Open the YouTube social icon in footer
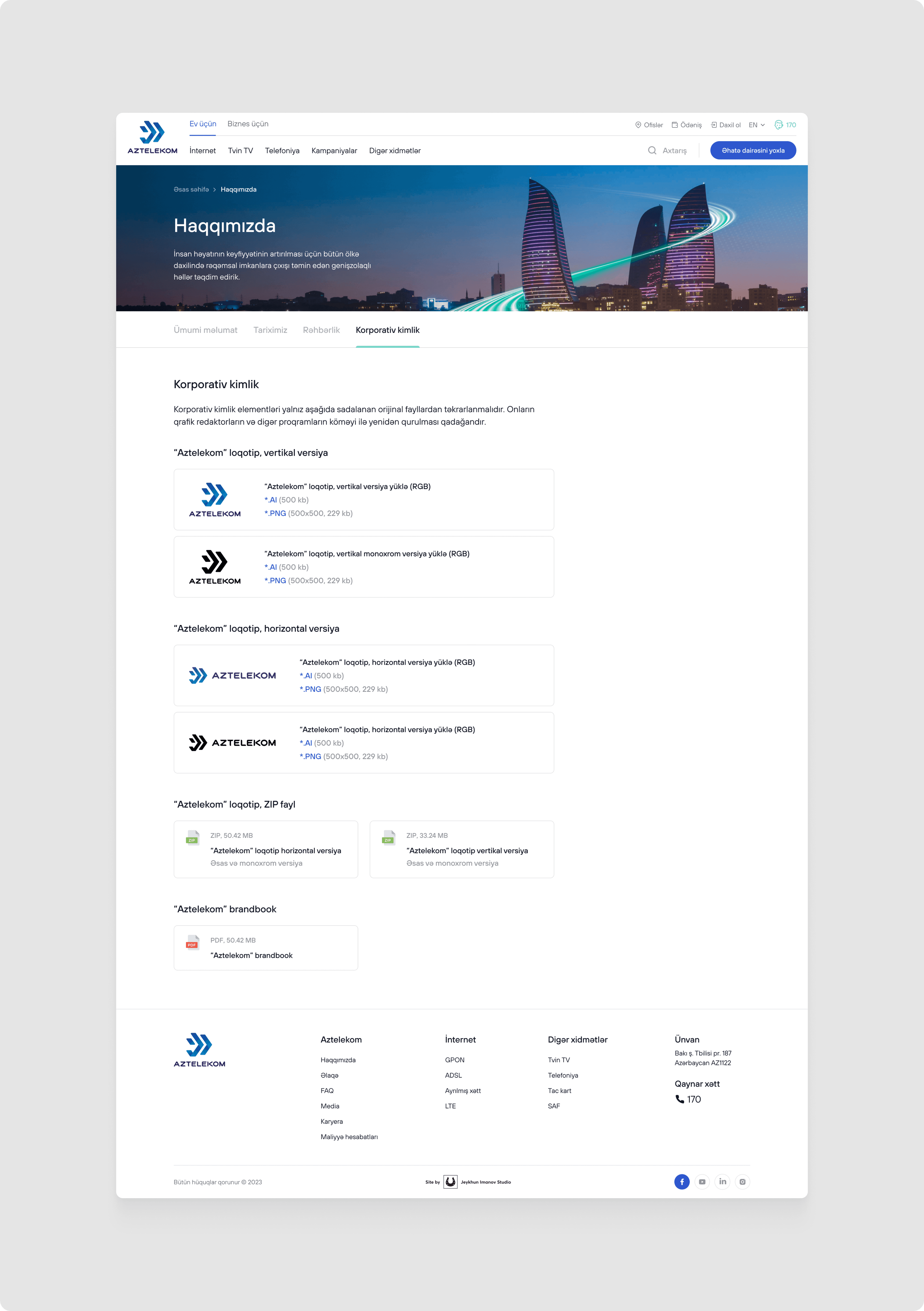Screen dimensions: 924x1311 pyautogui.click(x=702, y=1182)
